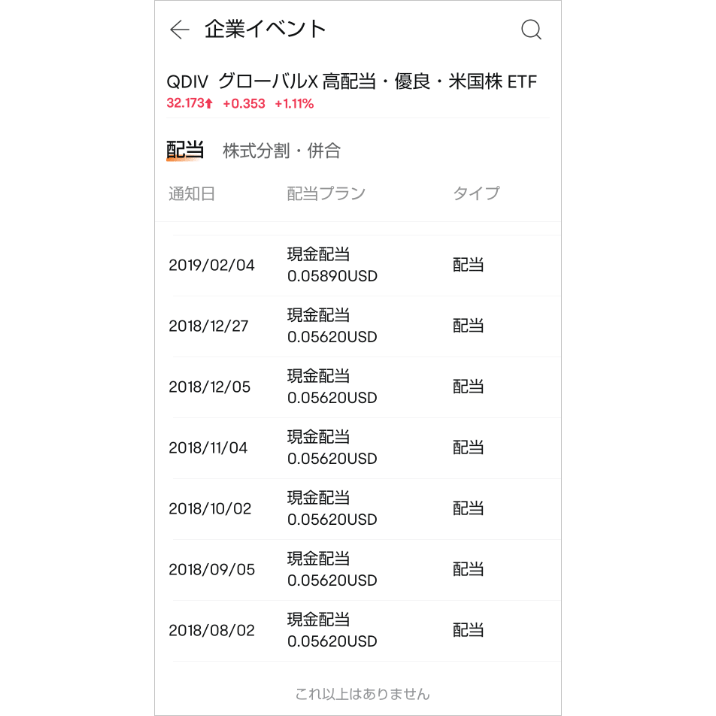Click the +0.353 price change
The height and width of the screenshot is (716, 716).
(244, 104)
